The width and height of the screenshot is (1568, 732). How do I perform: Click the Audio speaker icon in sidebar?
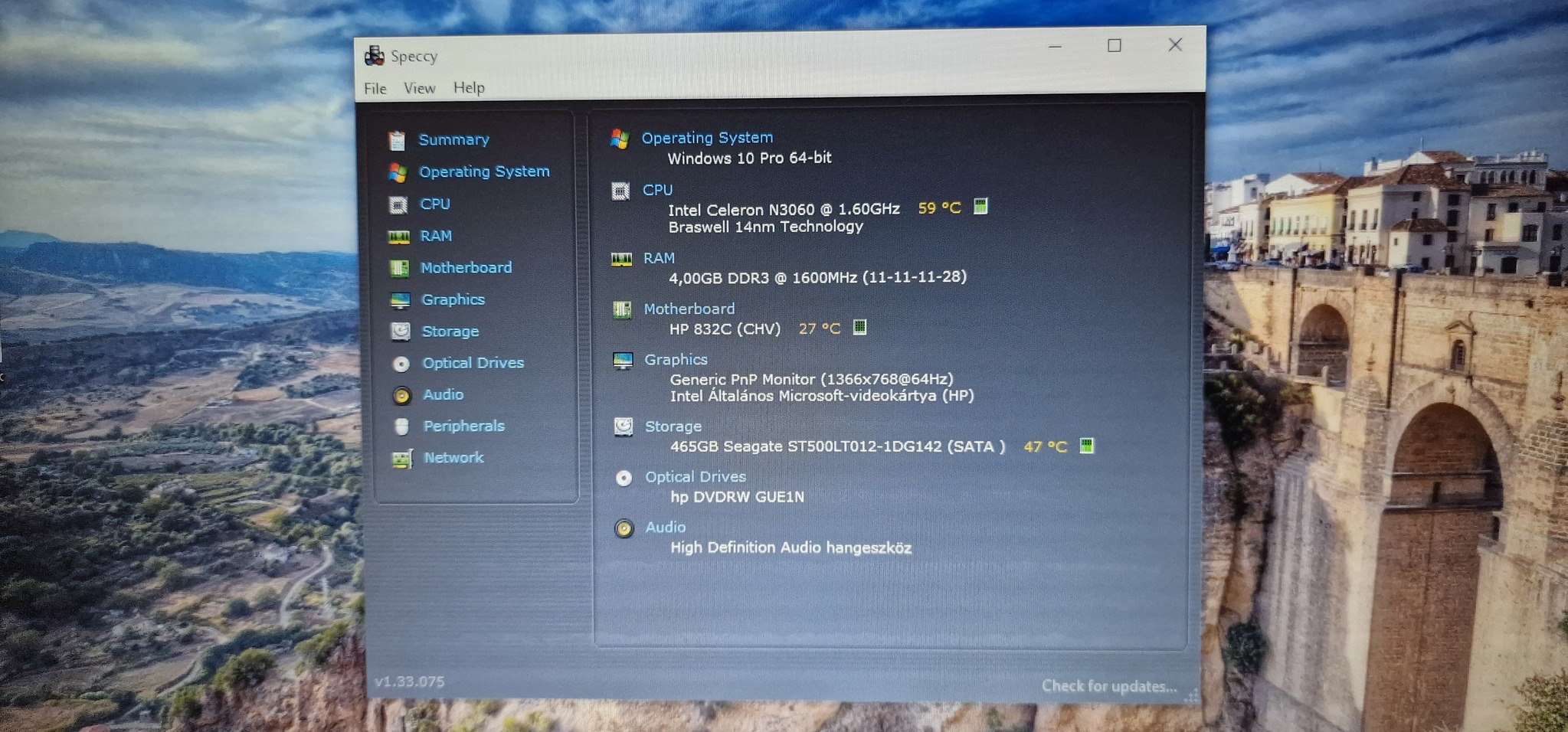402,395
